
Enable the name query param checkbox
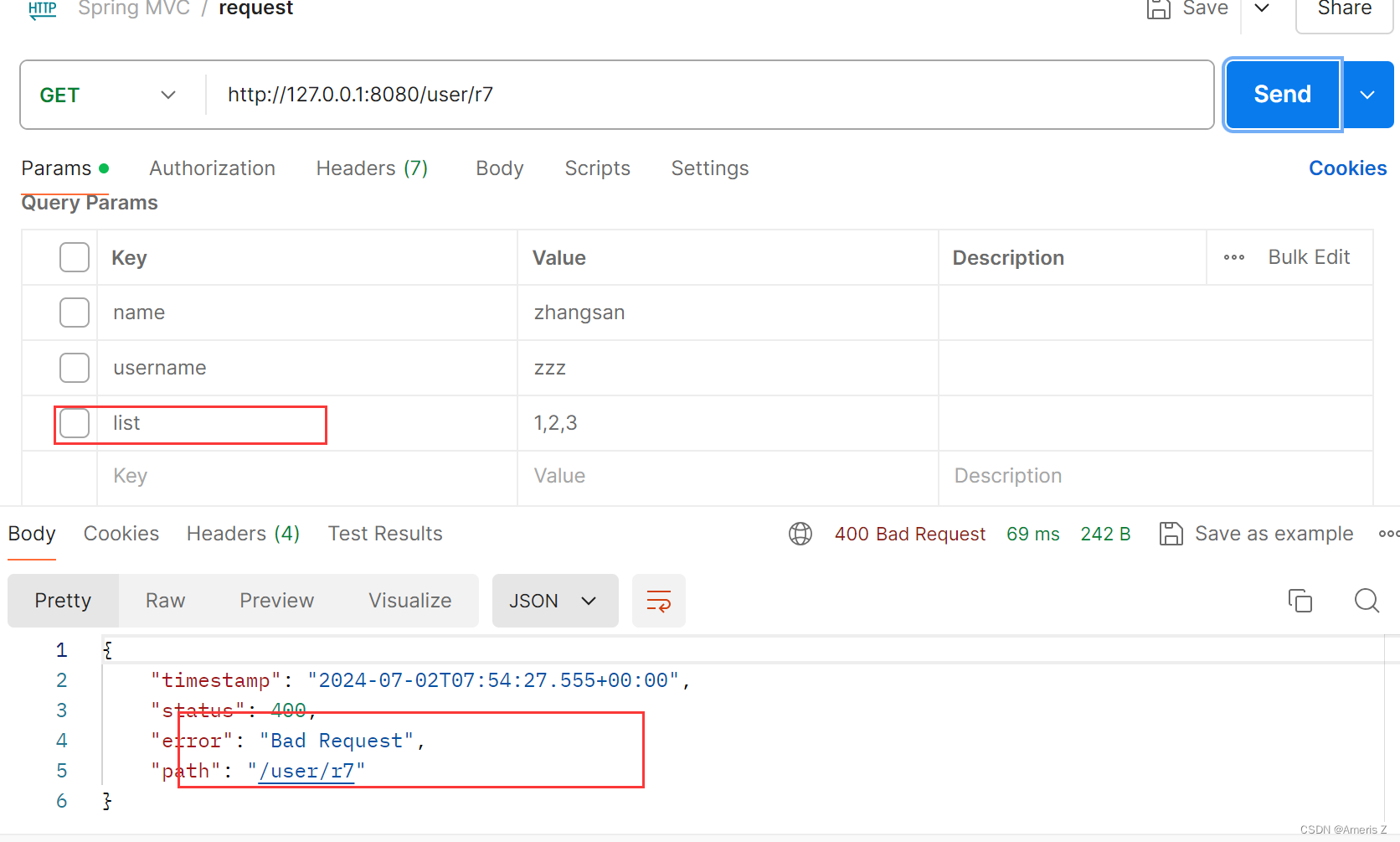point(75,313)
